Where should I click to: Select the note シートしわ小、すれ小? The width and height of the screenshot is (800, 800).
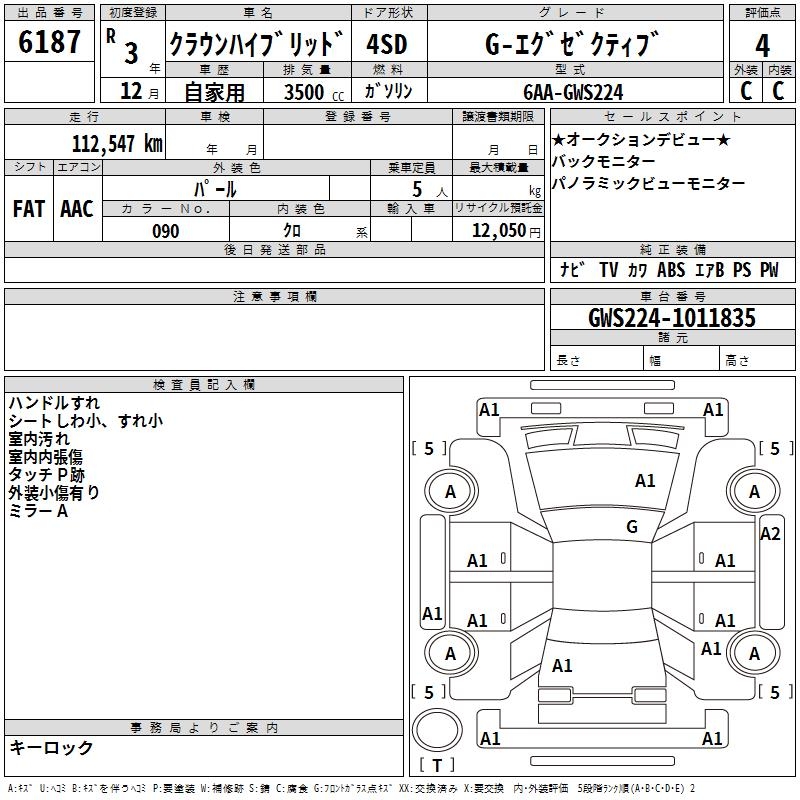point(86,421)
